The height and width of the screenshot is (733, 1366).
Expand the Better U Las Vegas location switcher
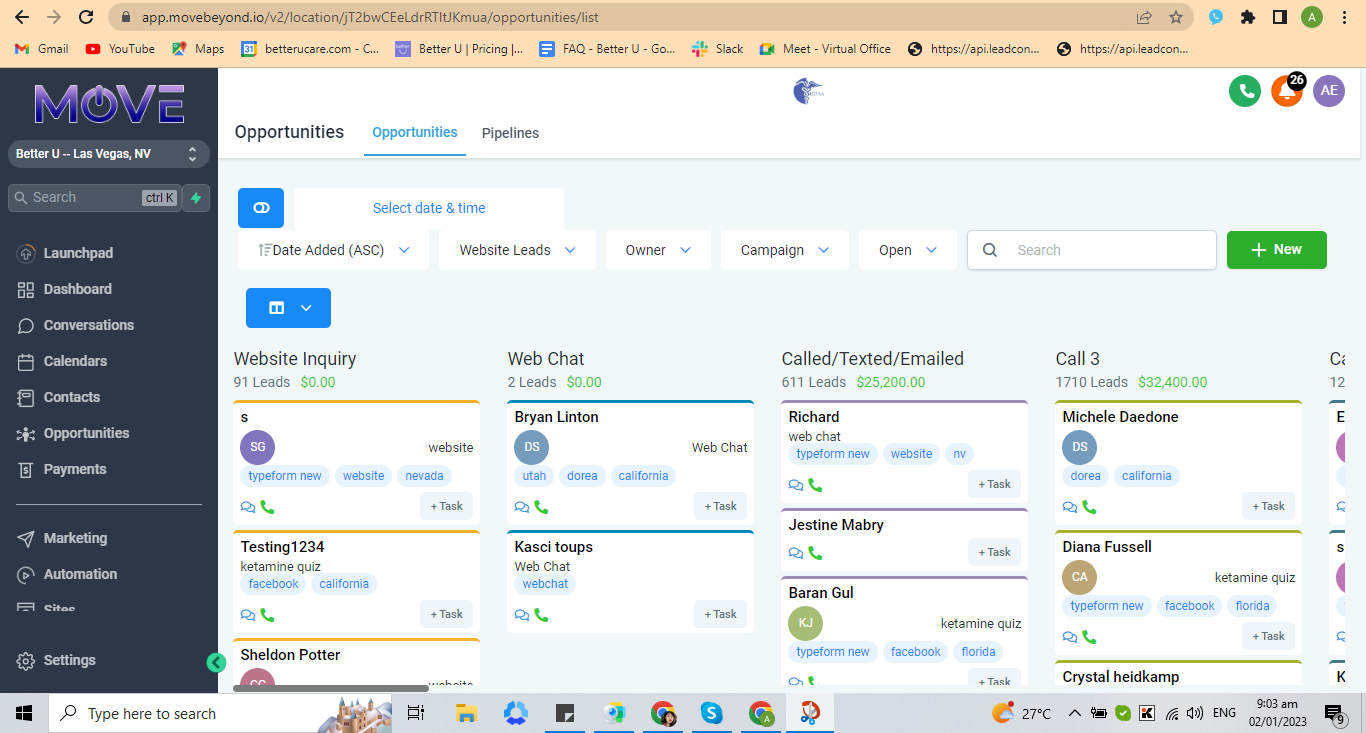coord(109,154)
